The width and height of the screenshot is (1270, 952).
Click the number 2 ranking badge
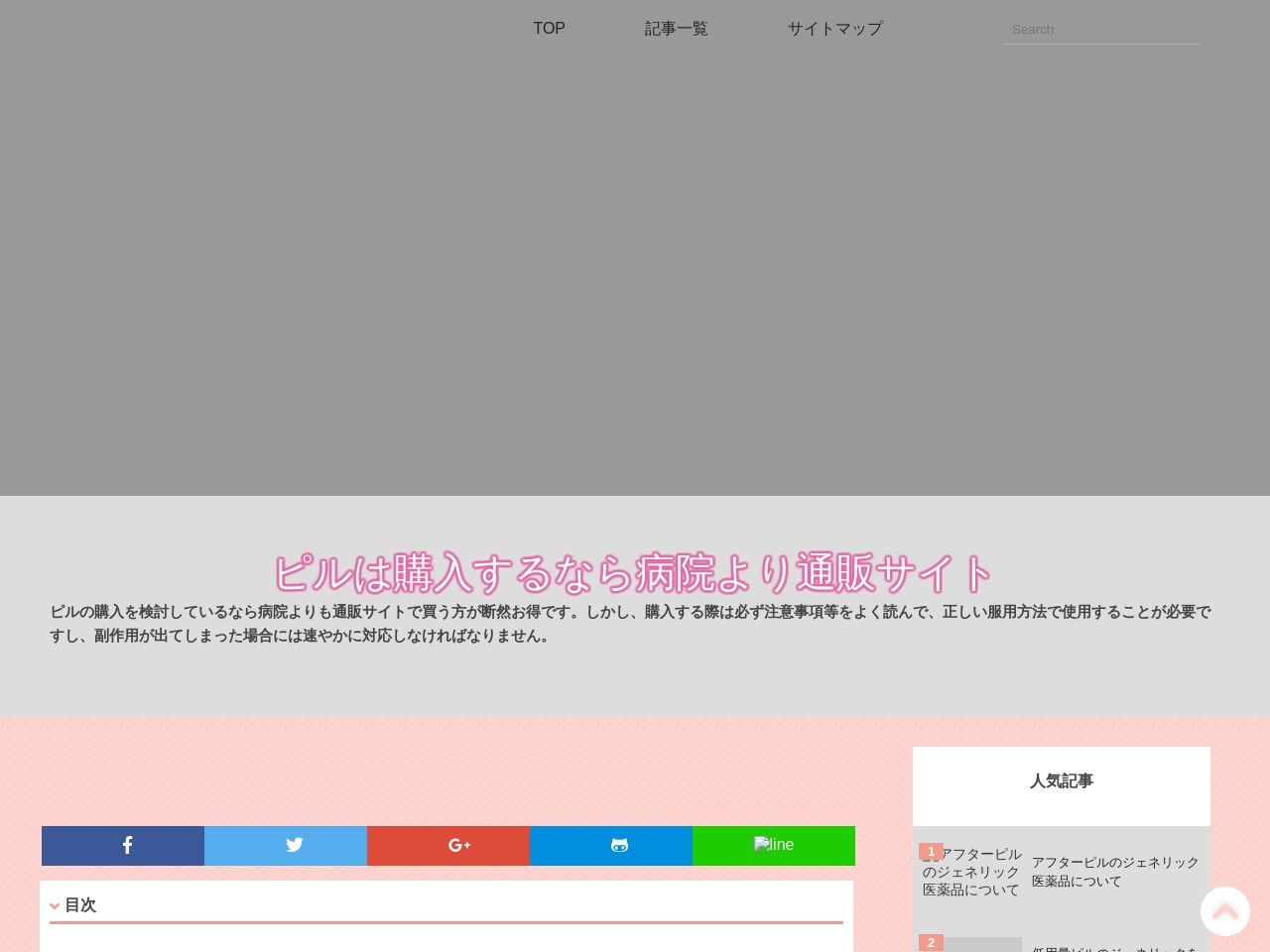931,942
